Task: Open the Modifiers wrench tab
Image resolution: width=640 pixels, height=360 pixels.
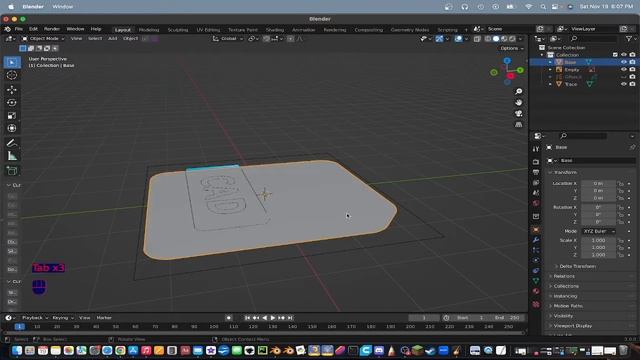Action: [x=536, y=240]
